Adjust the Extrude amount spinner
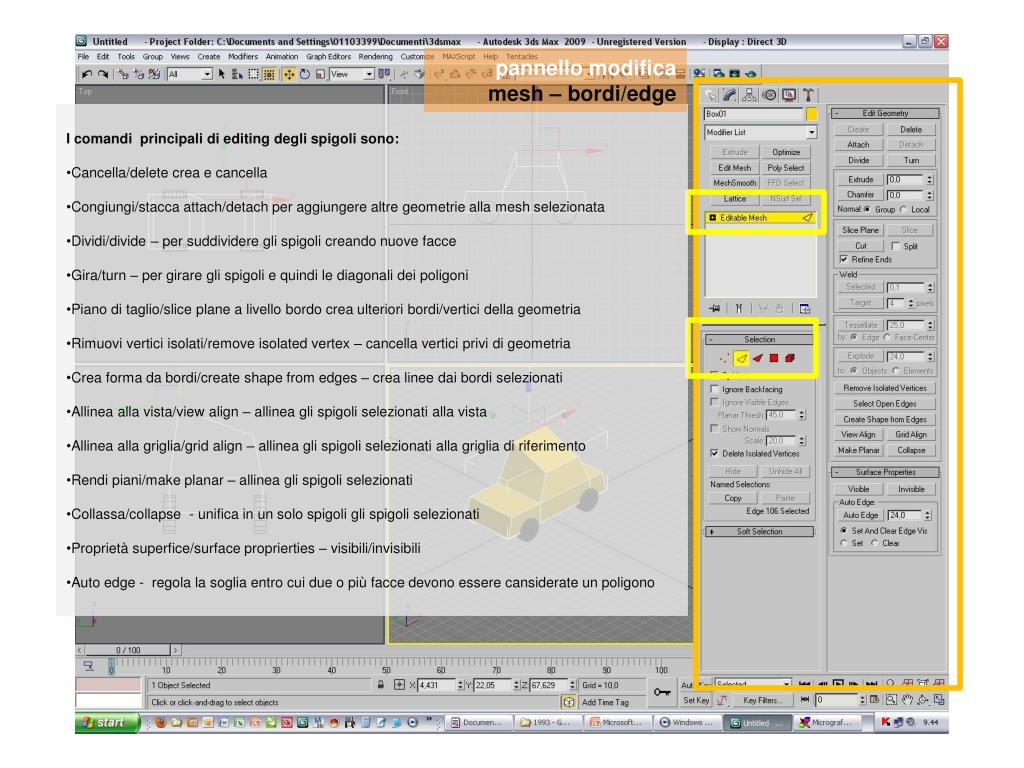Image resolution: width=1024 pixels, height=768 pixels. pyautogui.click(x=930, y=179)
